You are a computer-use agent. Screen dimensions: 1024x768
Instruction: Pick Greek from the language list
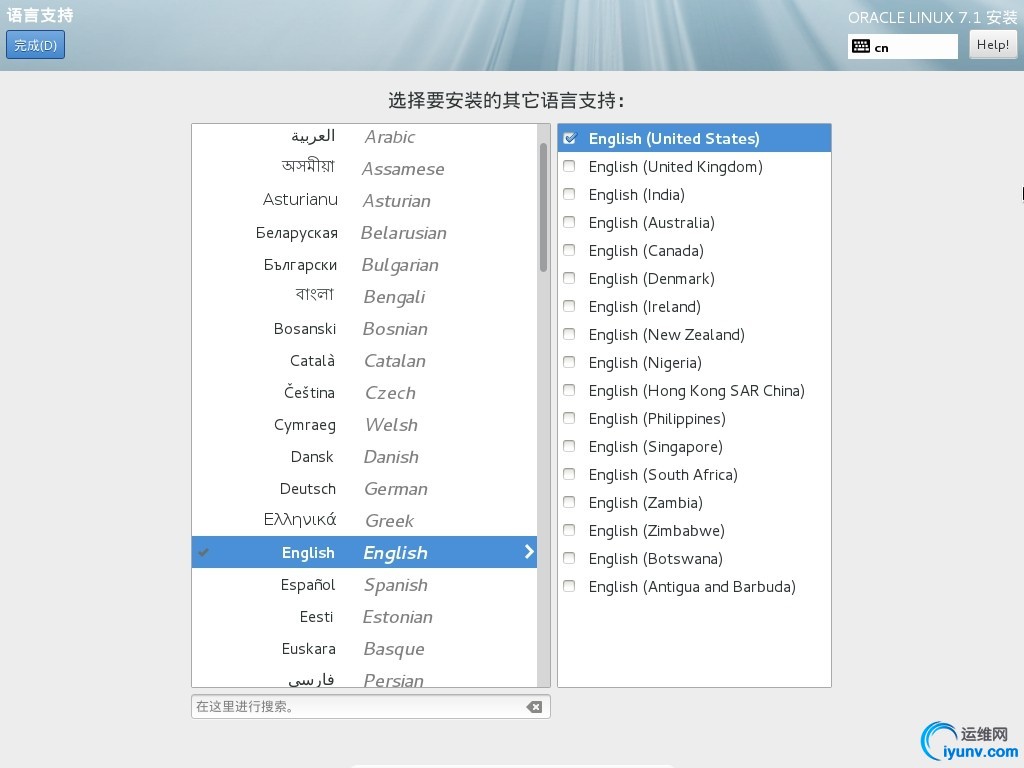tap(364, 520)
